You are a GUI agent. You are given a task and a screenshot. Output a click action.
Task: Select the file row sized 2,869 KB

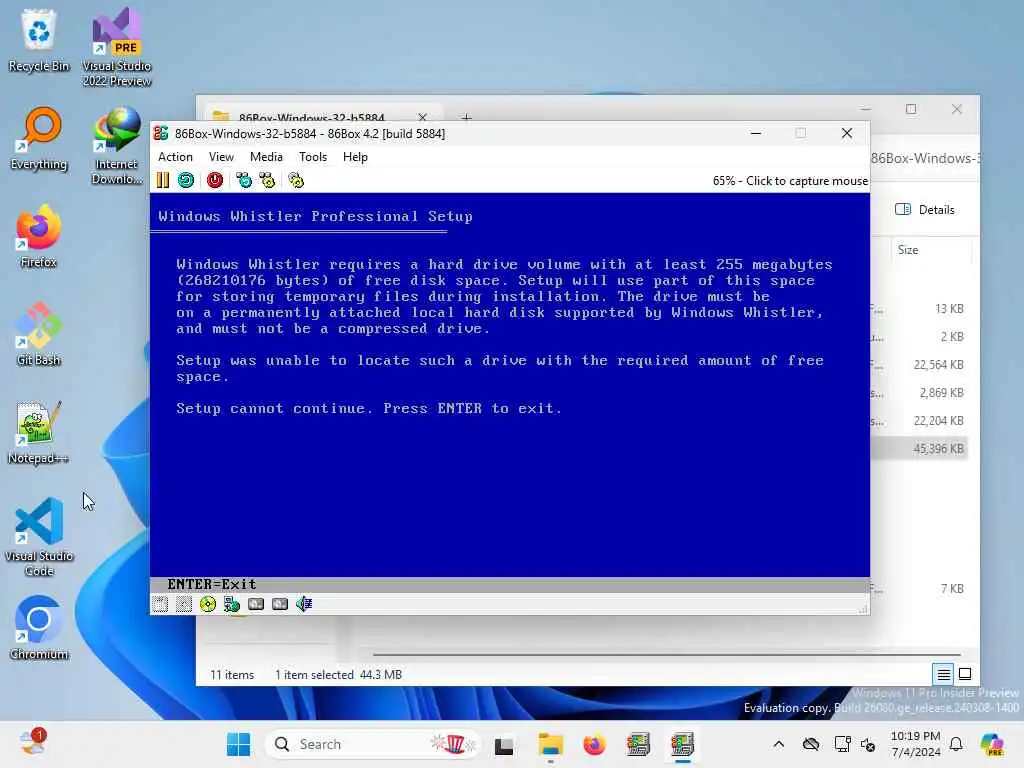click(920, 393)
